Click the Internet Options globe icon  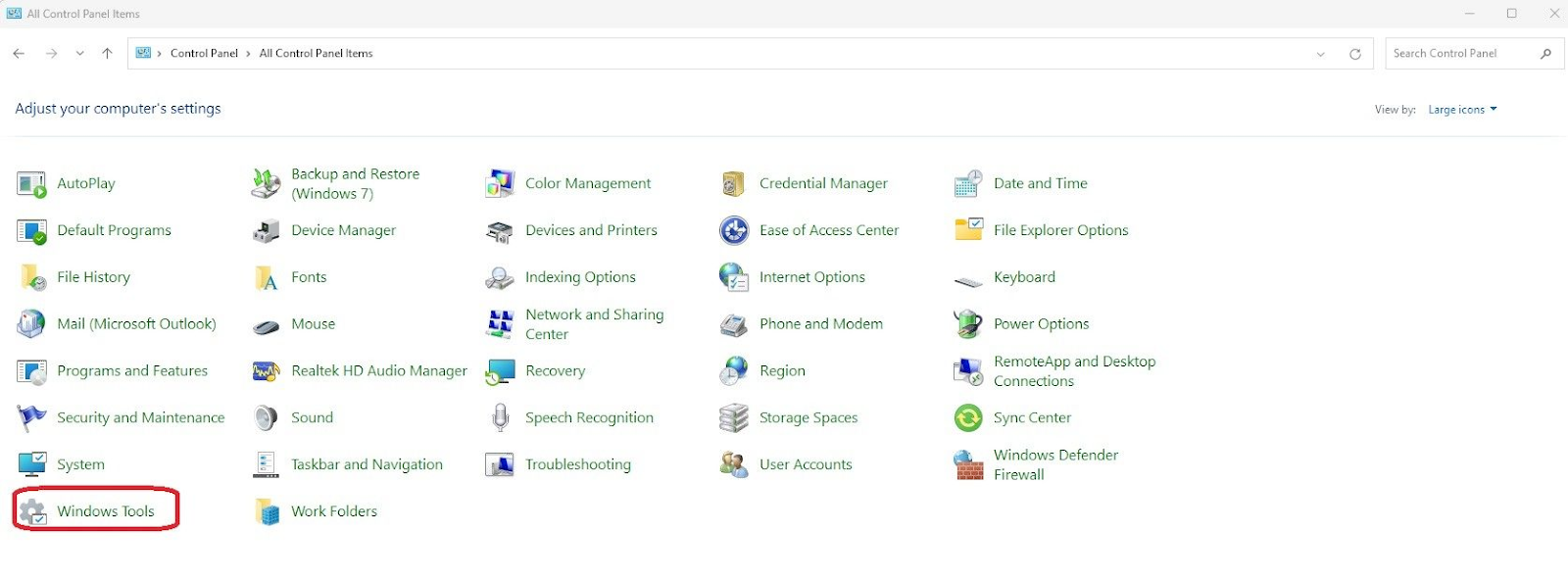coord(734,277)
